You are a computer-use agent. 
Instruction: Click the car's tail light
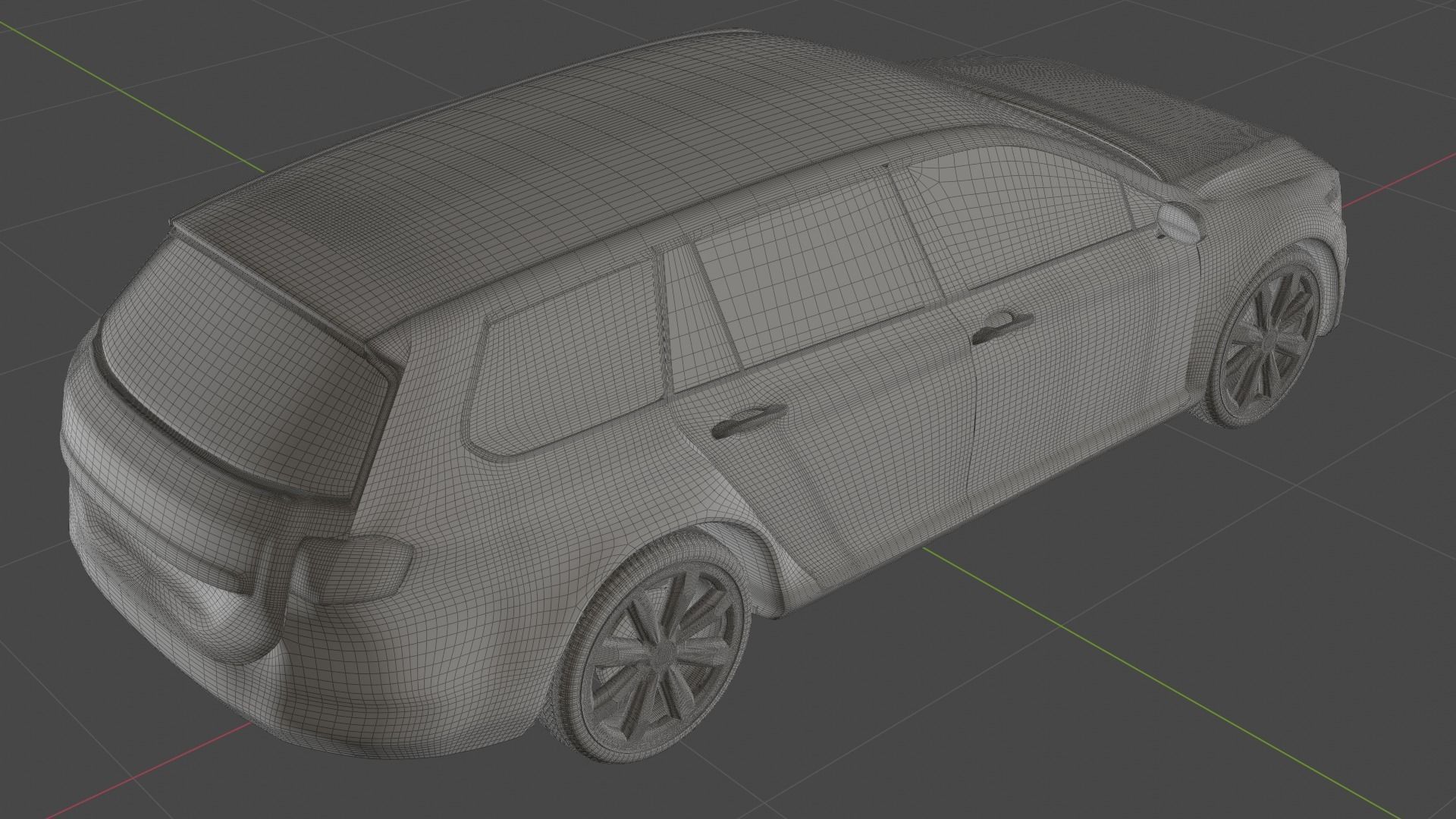[x=354, y=569]
